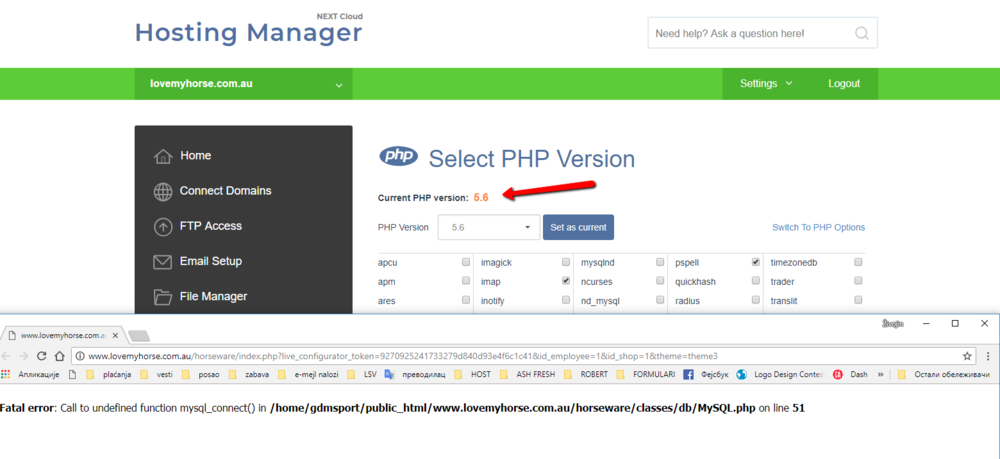The width and height of the screenshot is (1000, 459).
Task: Toggle the apcu extension checkbox
Action: pyautogui.click(x=466, y=262)
